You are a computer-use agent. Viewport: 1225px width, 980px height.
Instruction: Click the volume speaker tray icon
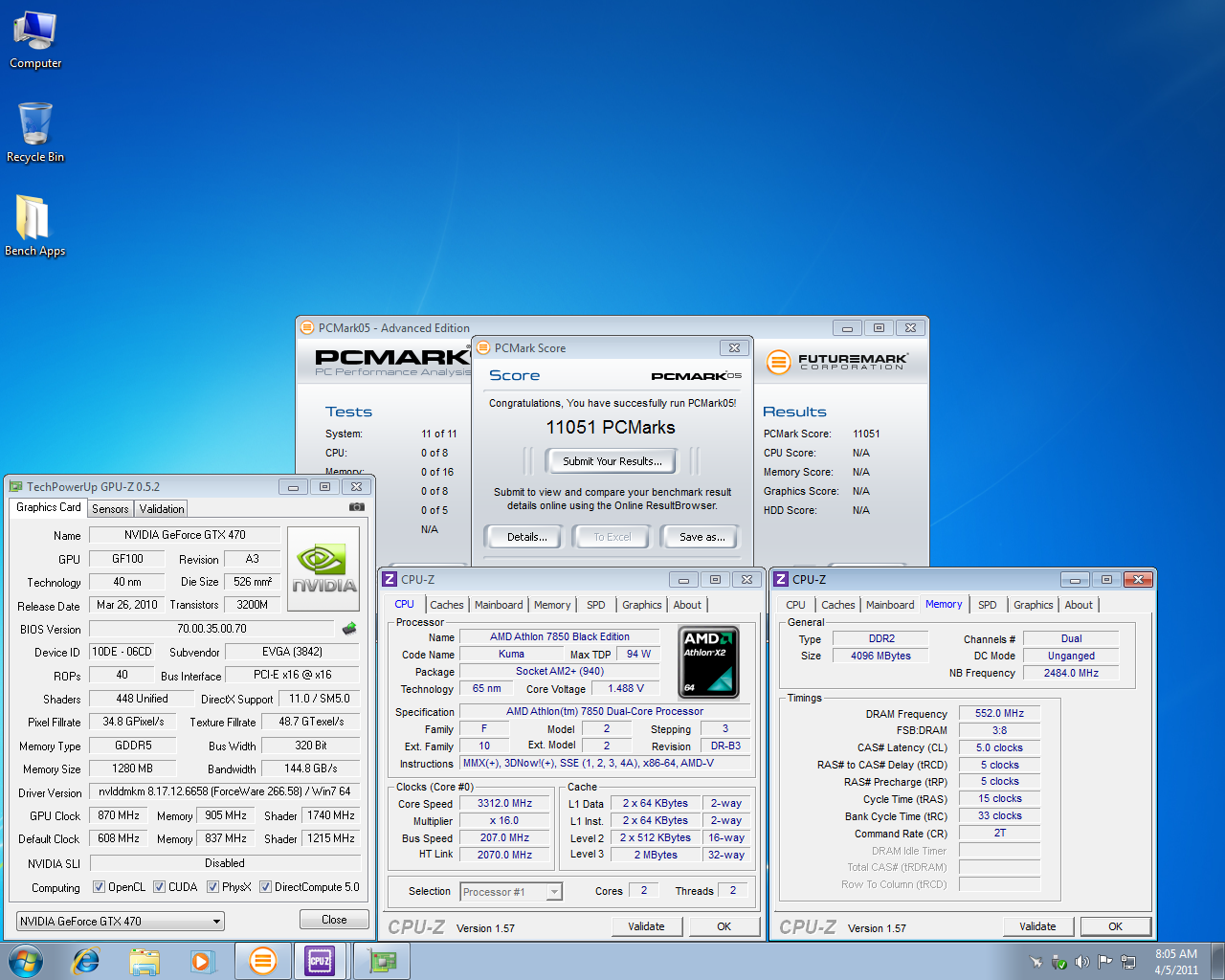pos(1081,962)
